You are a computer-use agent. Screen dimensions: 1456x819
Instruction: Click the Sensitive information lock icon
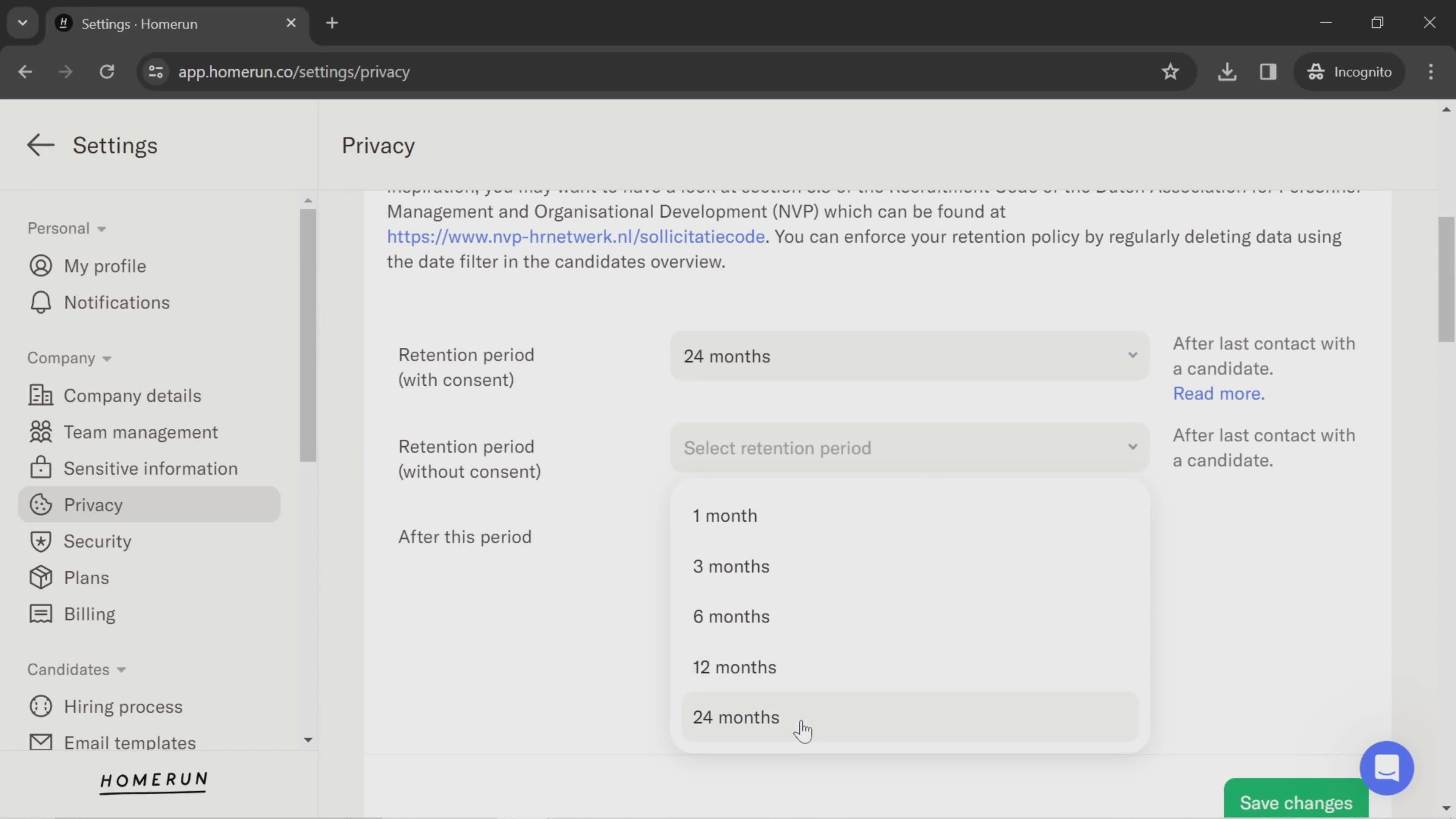click(x=41, y=468)
